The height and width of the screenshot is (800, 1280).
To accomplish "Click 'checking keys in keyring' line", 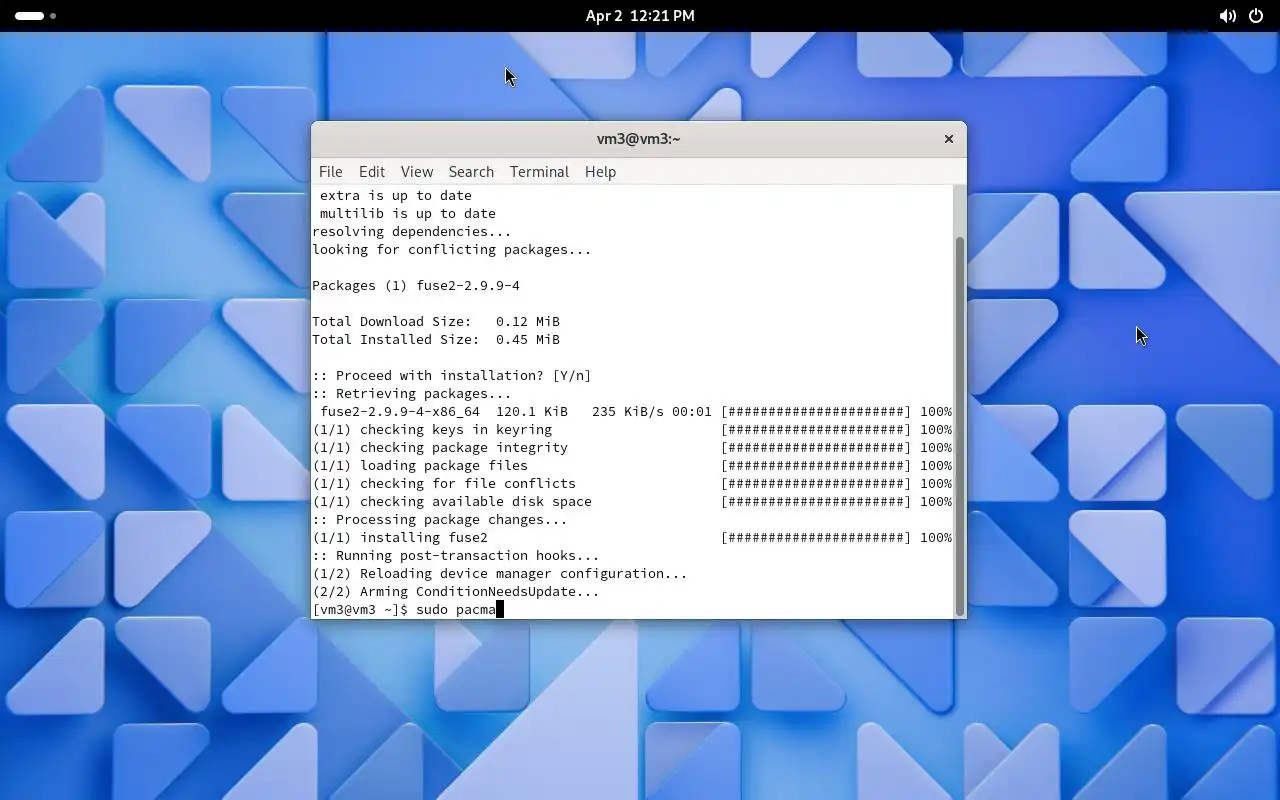I will click(x=632, y=429).
